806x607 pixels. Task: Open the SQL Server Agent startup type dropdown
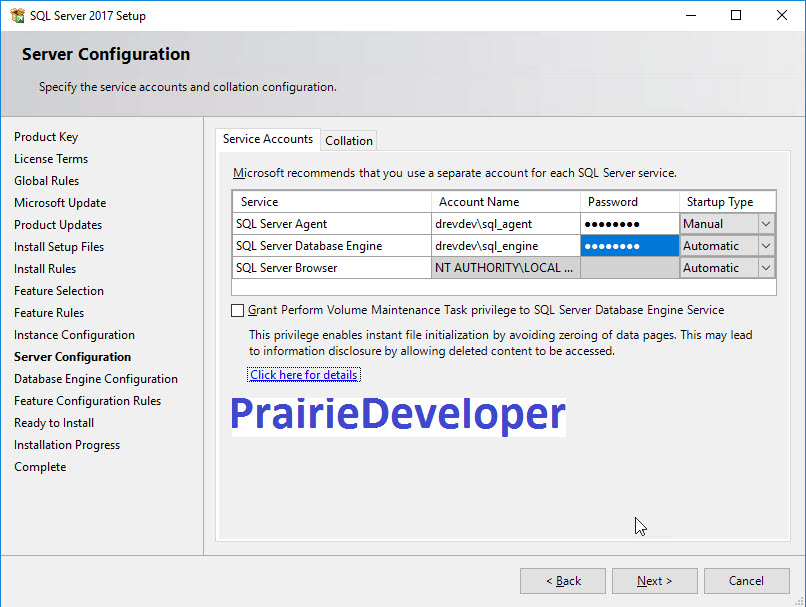point(765,224)
